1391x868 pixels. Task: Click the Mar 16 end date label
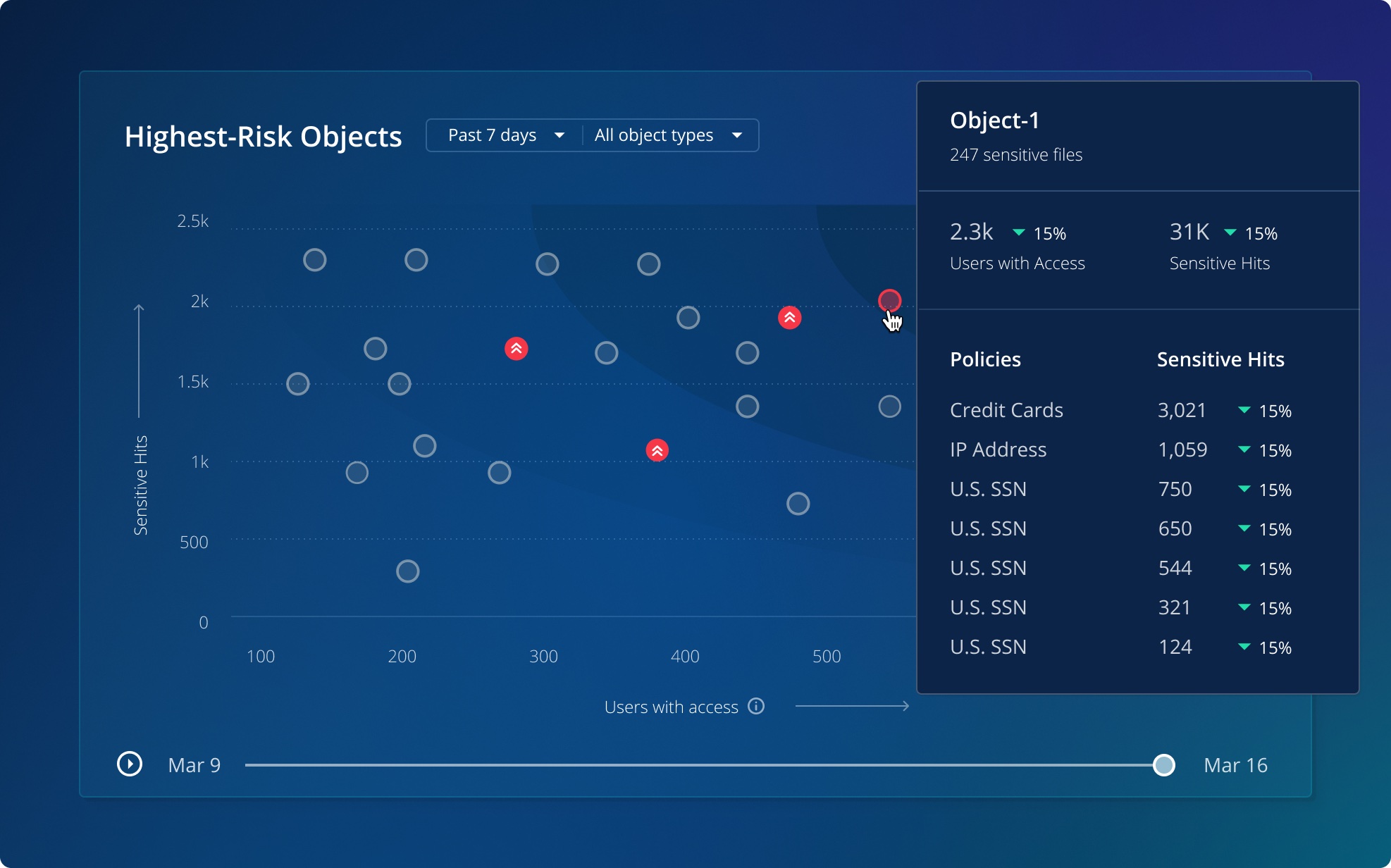click(x=1235, y=765)
